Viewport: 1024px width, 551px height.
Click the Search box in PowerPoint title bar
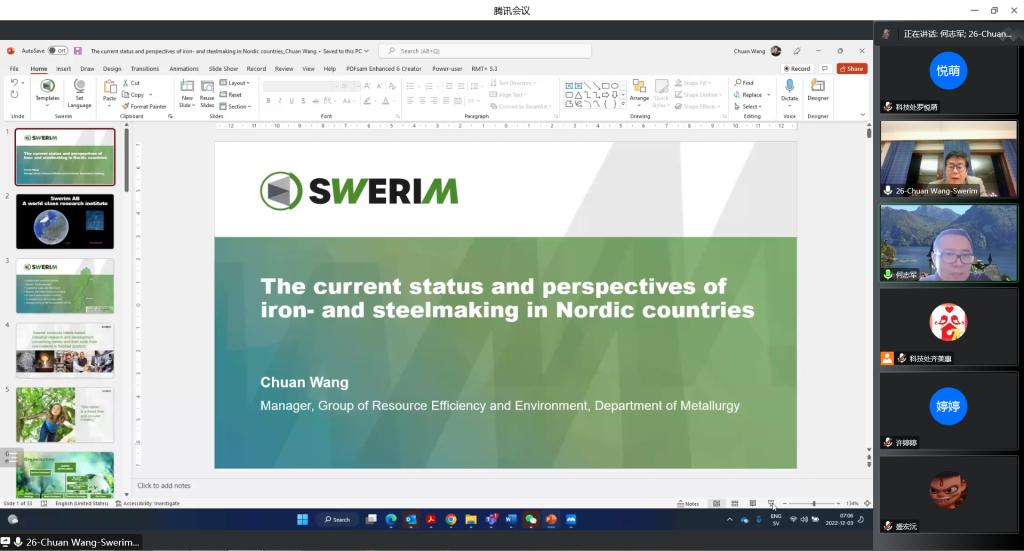485,51
